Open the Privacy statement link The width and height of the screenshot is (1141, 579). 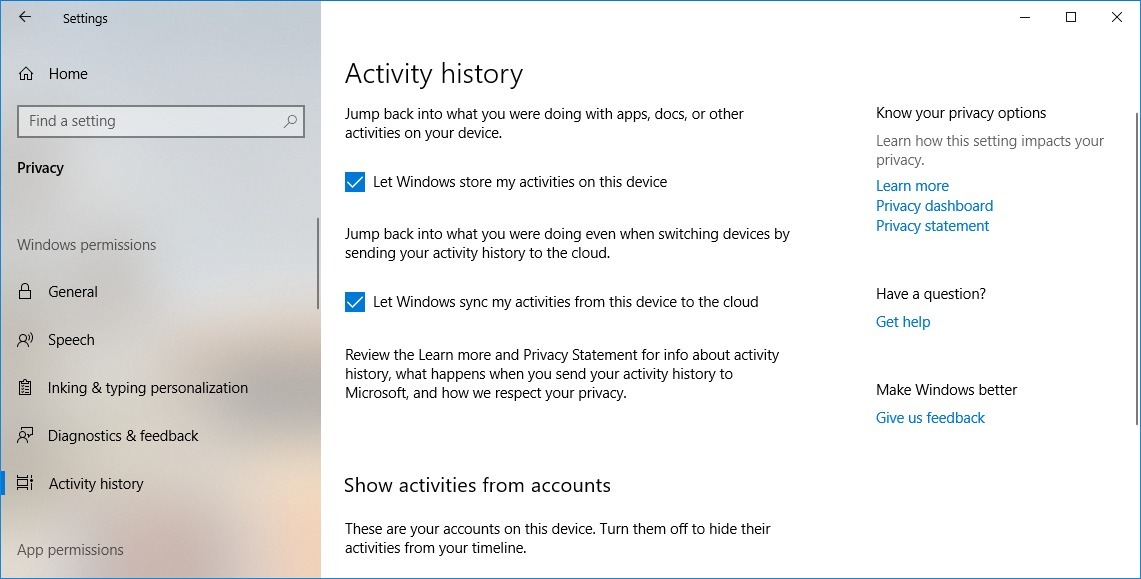point(932,226)
